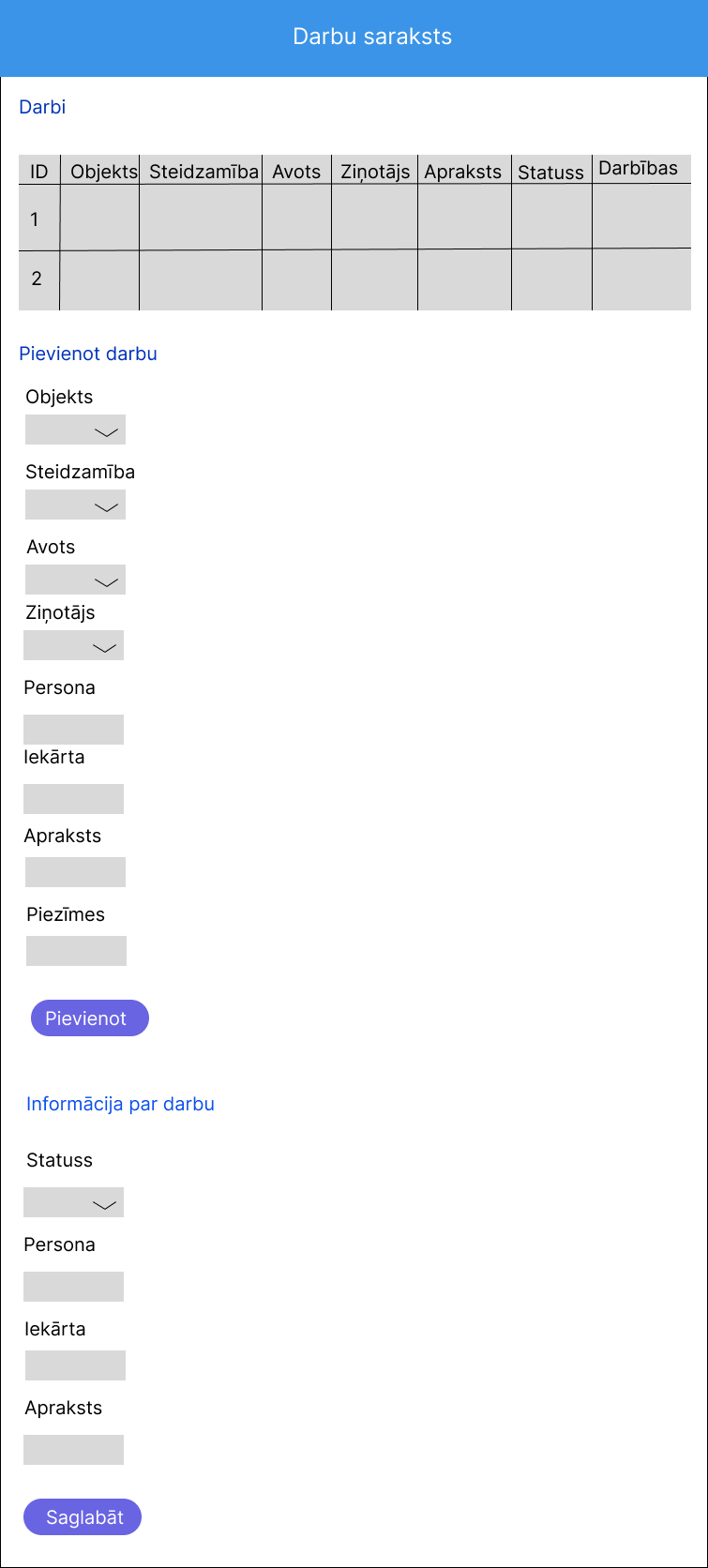Click the Apraksts field above Saglabāt button
This screenshot has height=1568, width=708.
[73, 1450]
